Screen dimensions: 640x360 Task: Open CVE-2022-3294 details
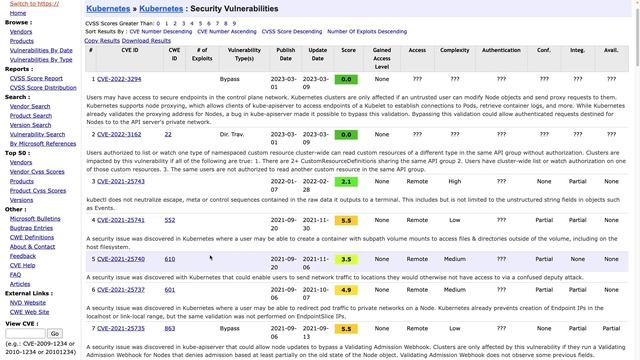click(x=119, y=79)
